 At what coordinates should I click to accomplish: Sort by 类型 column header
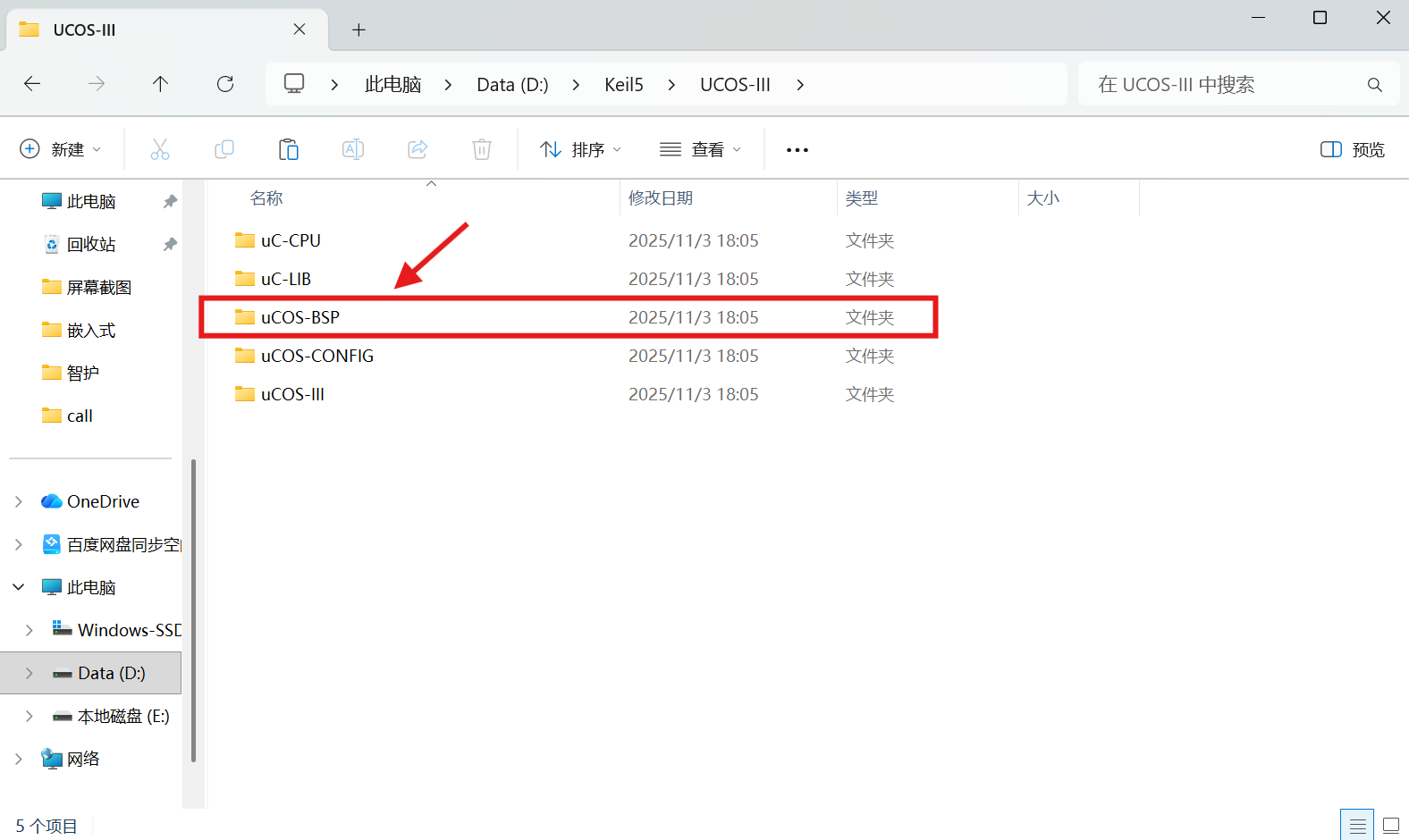click(862, 198)
